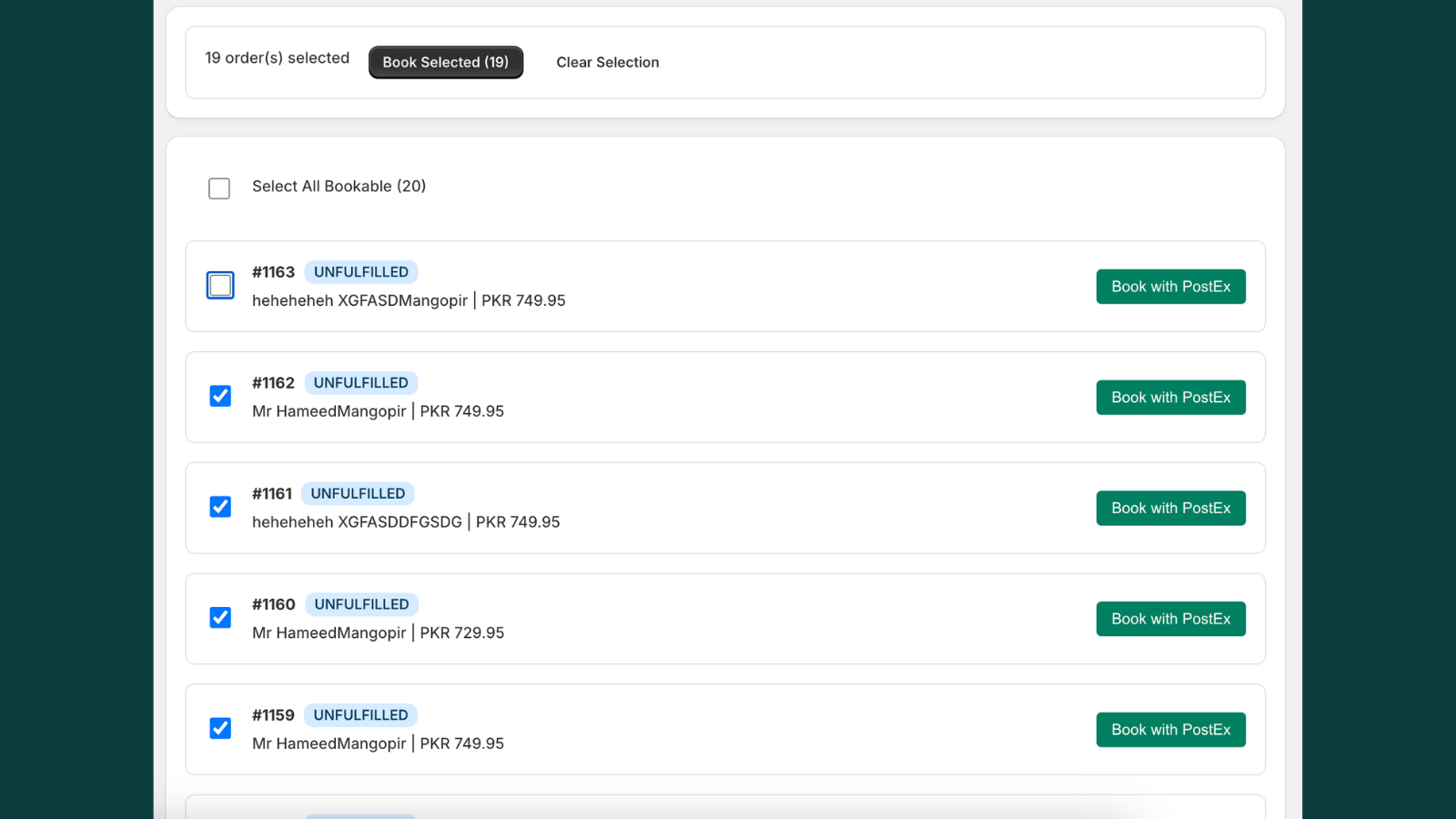Click Book with PostEx for order #1162
This screenshot has height=819, width=1456.
coord(1170,398)
